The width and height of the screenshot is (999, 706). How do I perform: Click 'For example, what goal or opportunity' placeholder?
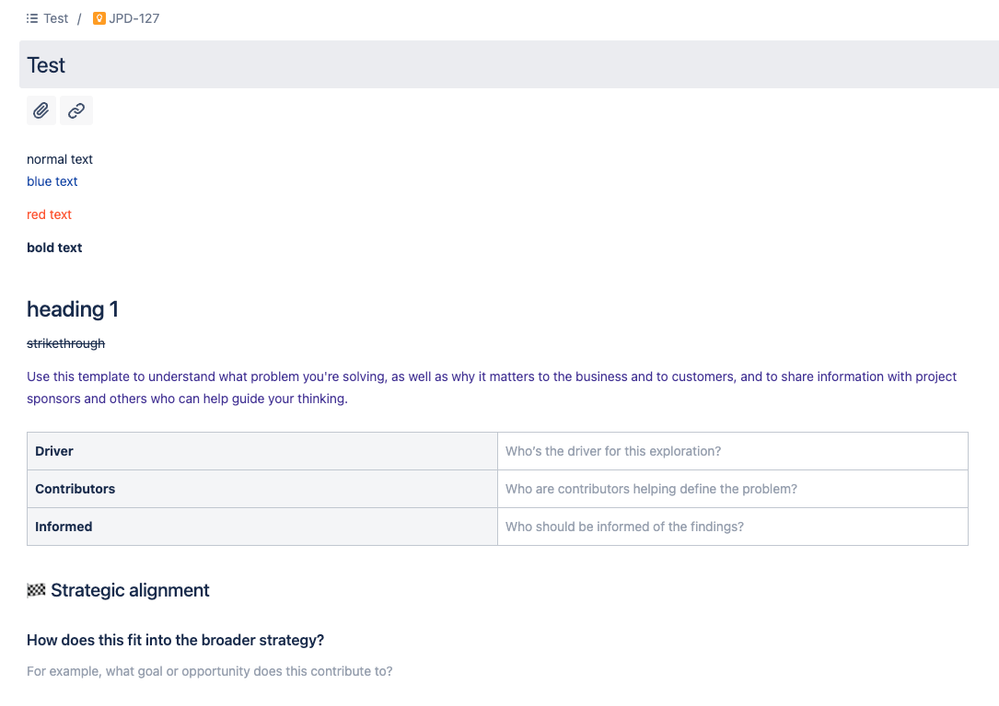click(x=210, y=672)
